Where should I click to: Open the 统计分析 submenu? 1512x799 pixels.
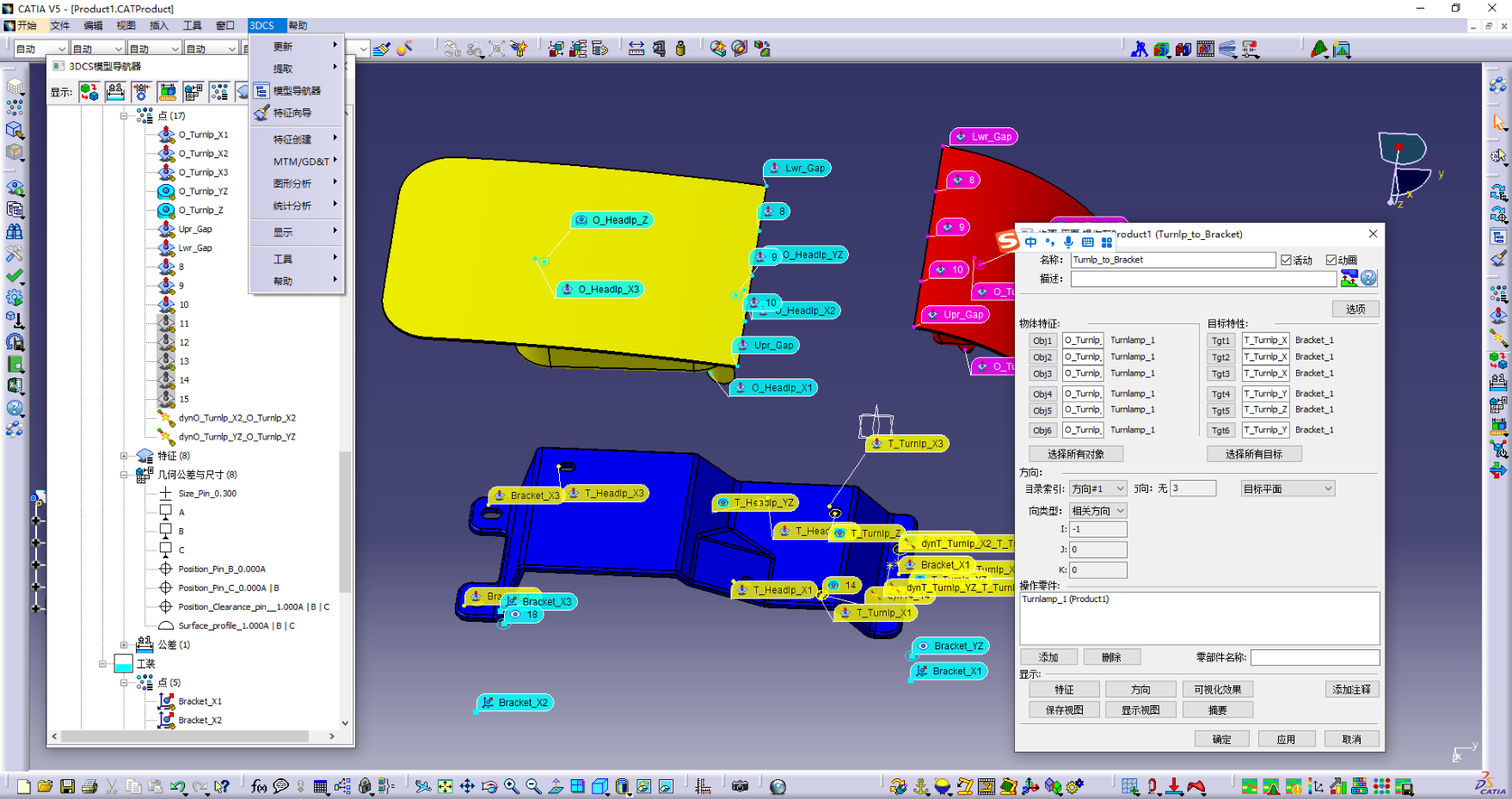tap(297, 206)
